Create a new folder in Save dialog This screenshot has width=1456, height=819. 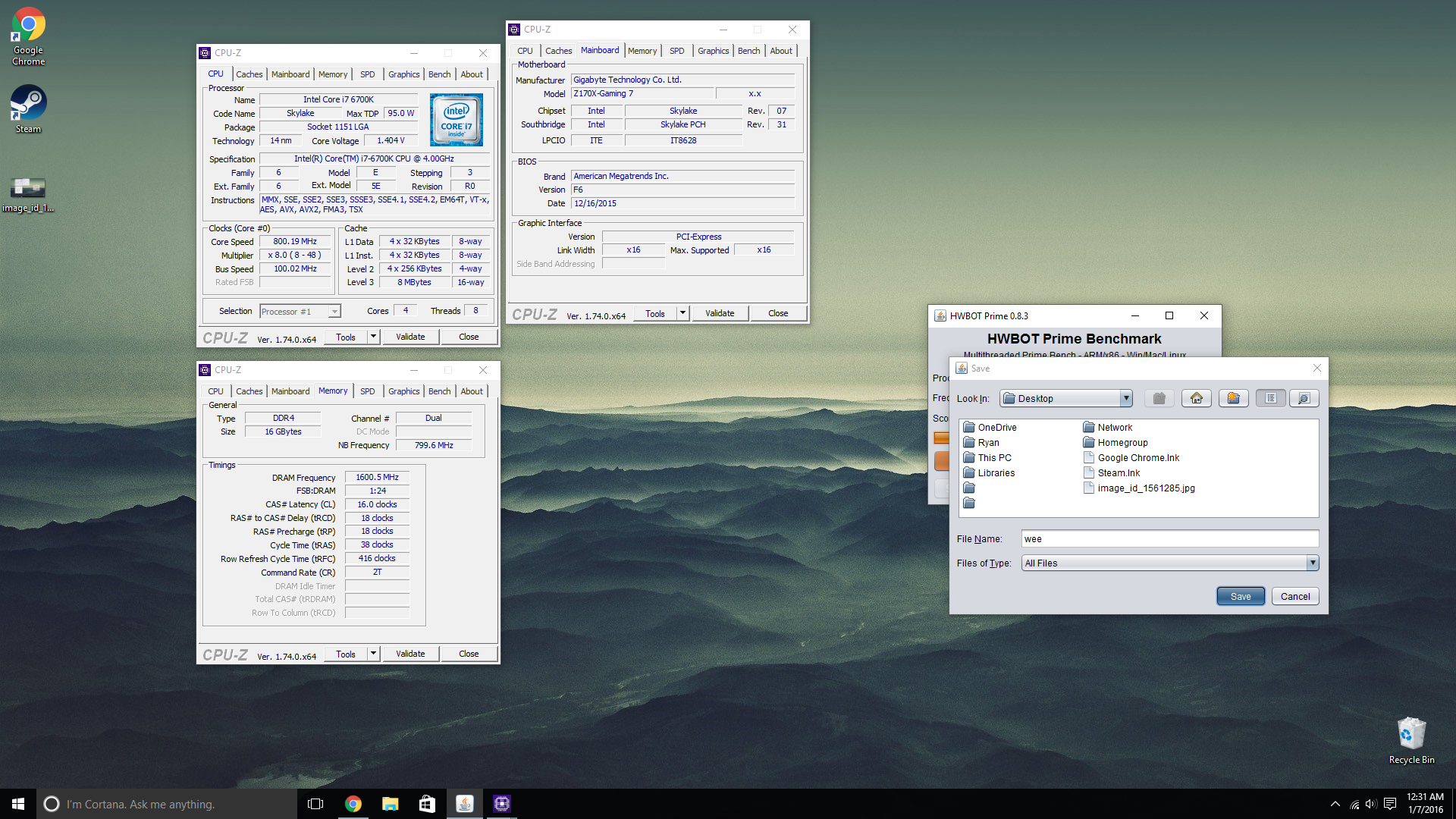click(1233, 398)
